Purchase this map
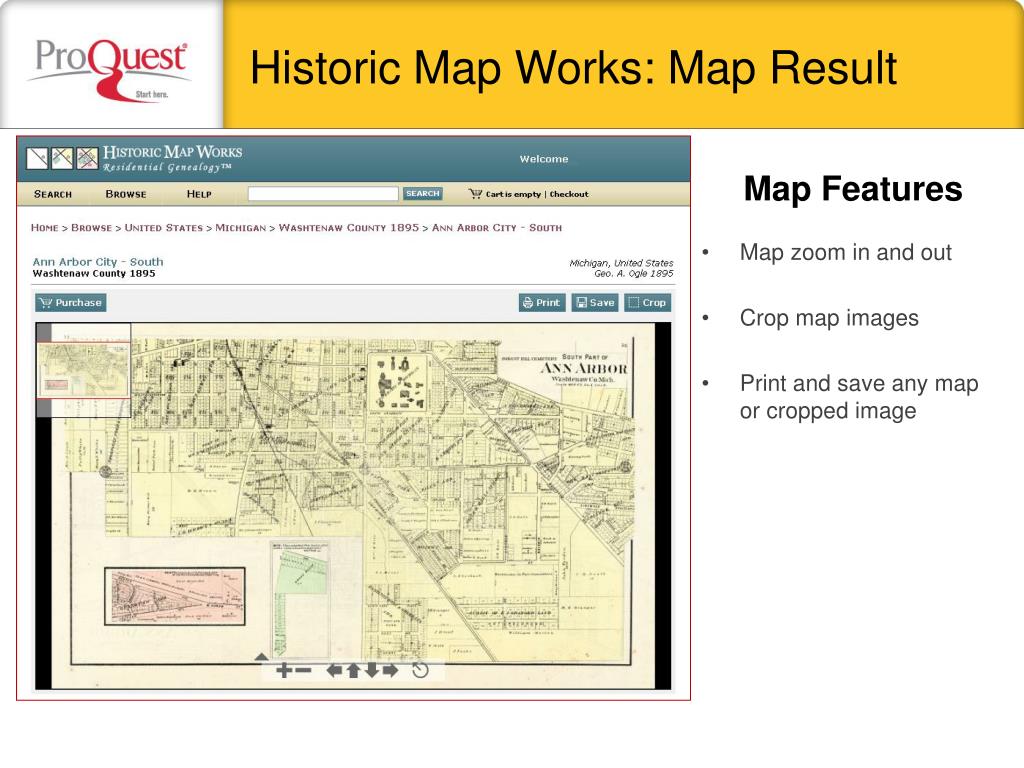1024x768 pixels. click(x=71, y=302)
